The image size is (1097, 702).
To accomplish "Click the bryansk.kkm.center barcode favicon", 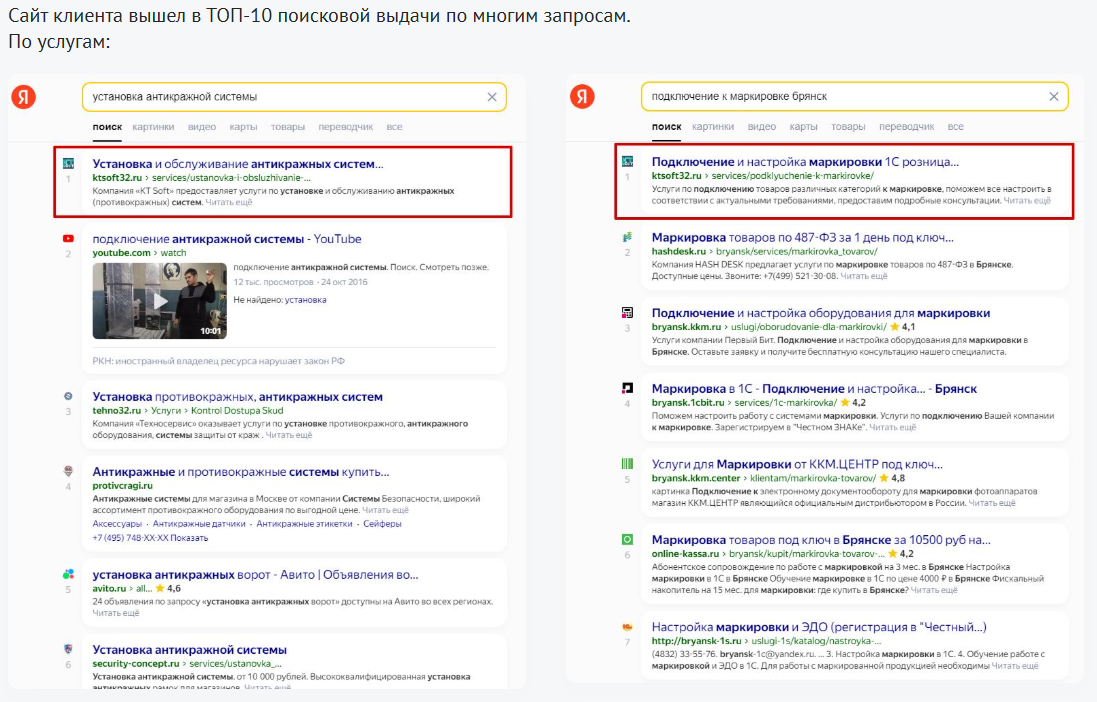I will click(x=628, y=463).
